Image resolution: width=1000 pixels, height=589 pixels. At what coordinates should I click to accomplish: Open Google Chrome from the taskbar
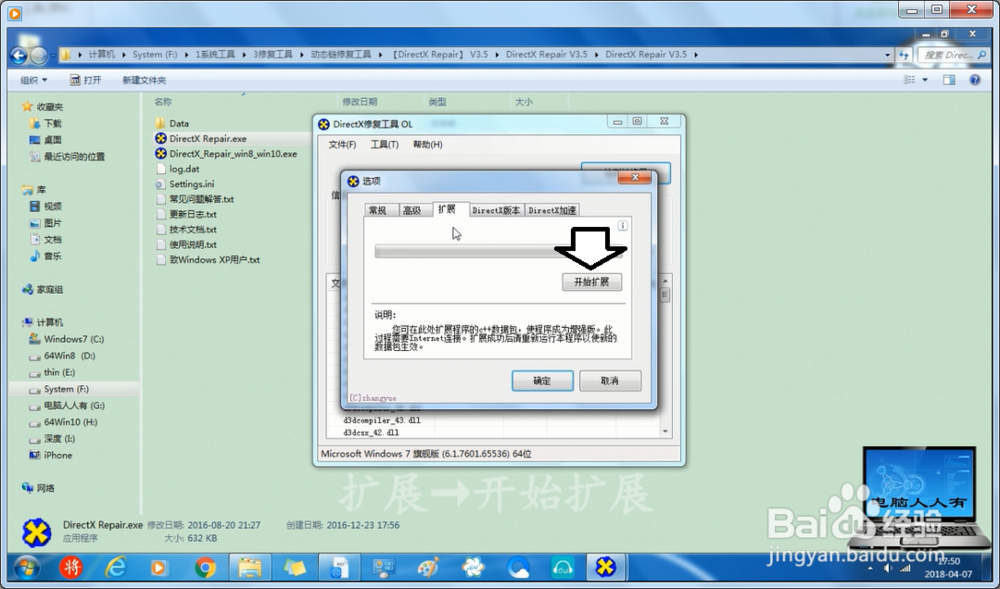205,567
